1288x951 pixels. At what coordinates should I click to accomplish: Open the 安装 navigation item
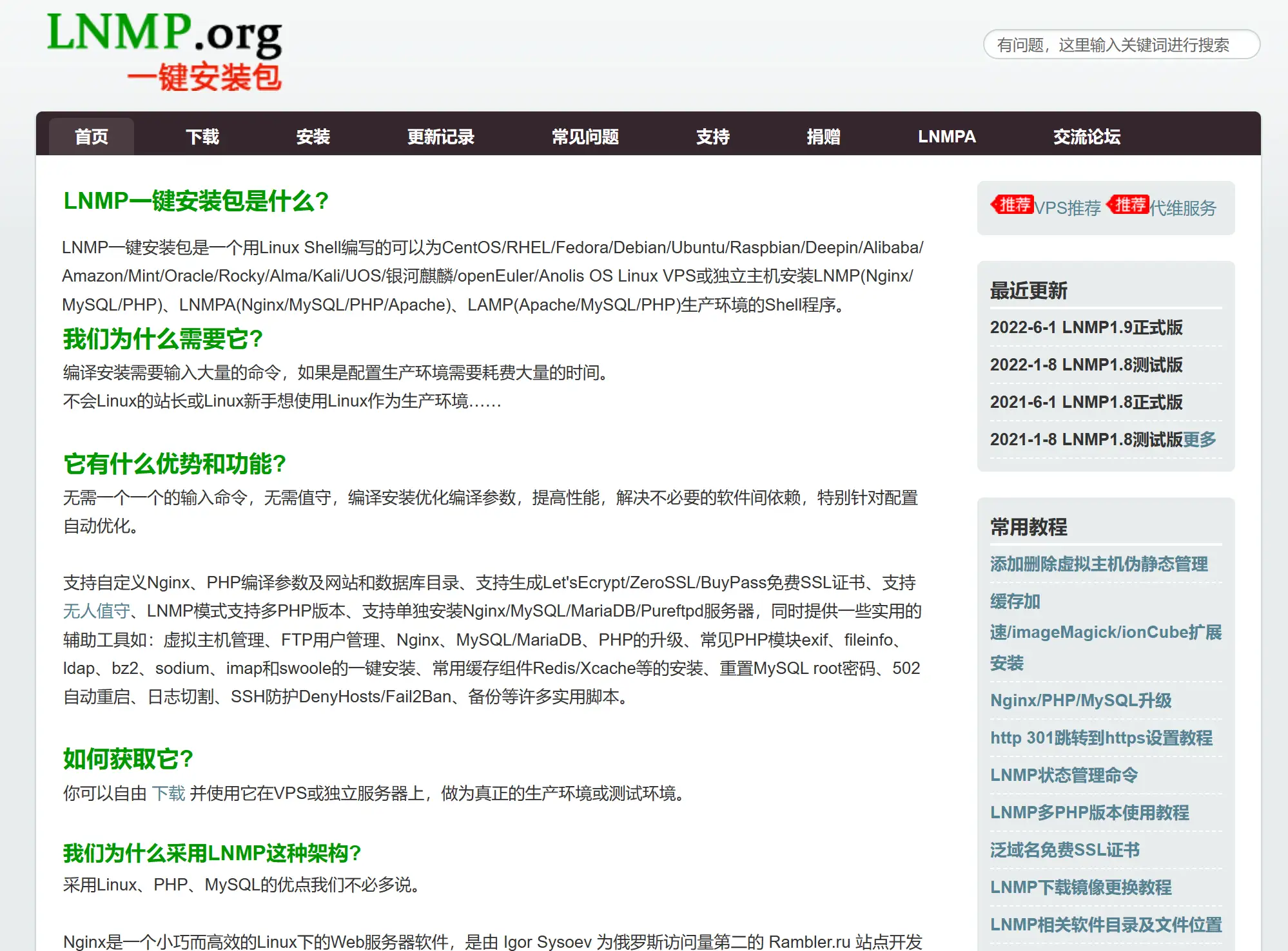pos(313,137)
